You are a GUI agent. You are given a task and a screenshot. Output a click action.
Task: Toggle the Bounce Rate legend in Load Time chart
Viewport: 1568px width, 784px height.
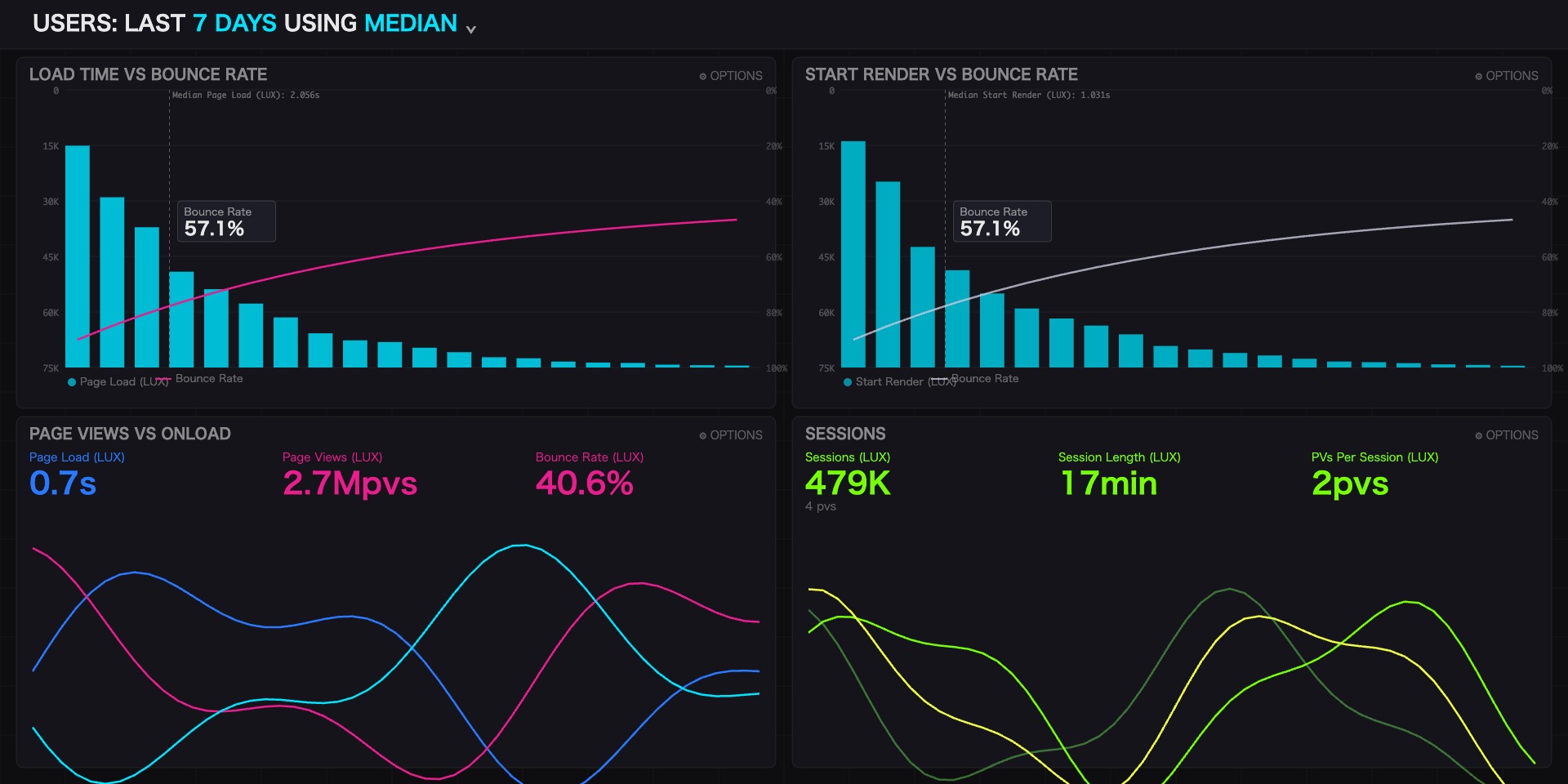(208, 378)
